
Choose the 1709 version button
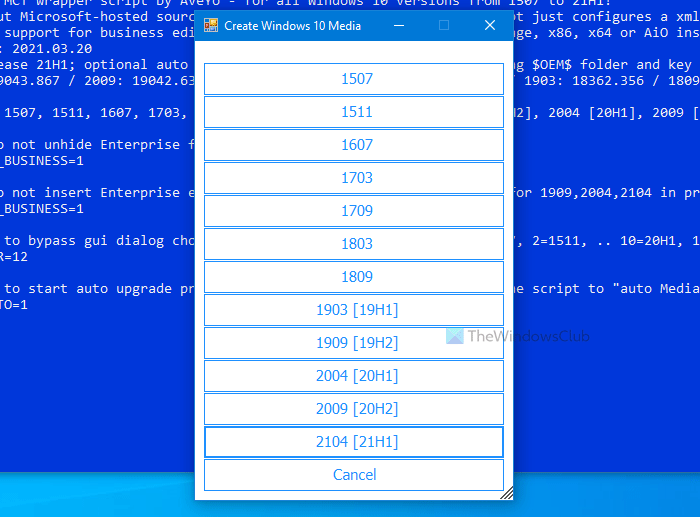coord(354,211)
